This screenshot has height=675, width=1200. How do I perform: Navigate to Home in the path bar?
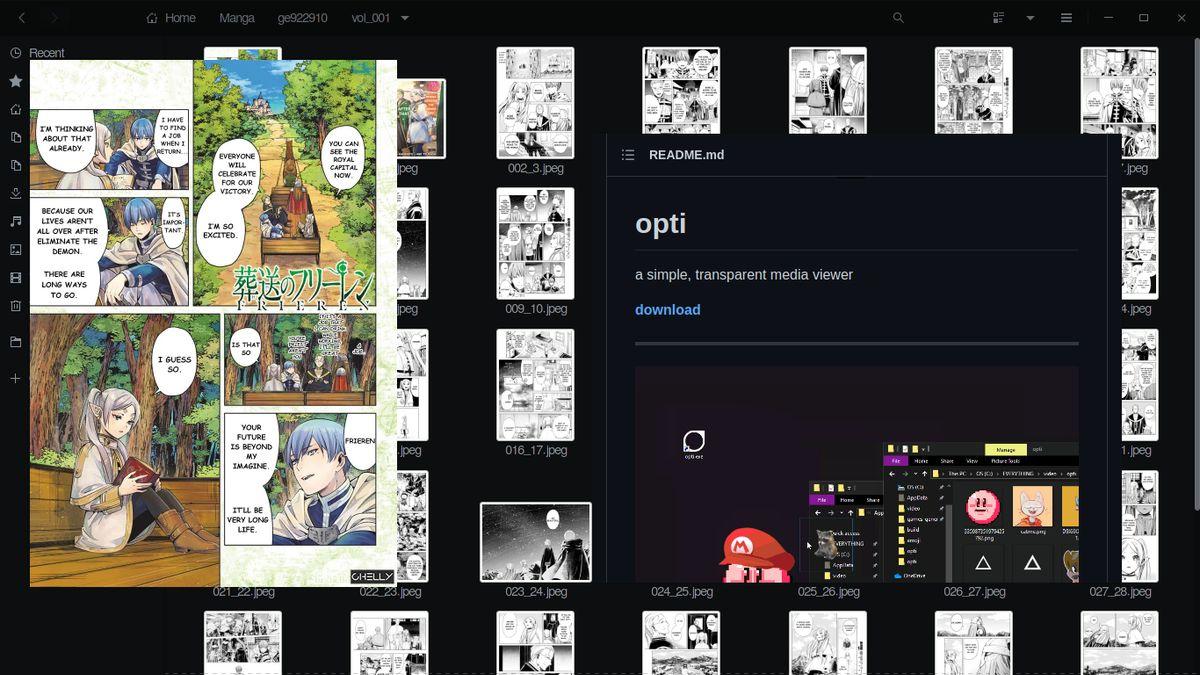[x=171, y=18]
